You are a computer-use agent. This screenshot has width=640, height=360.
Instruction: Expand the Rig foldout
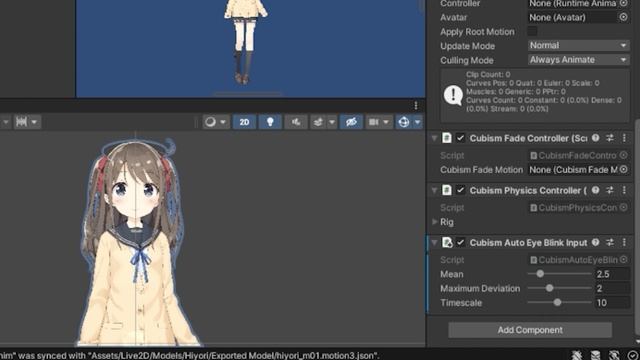tap(435, 222)
